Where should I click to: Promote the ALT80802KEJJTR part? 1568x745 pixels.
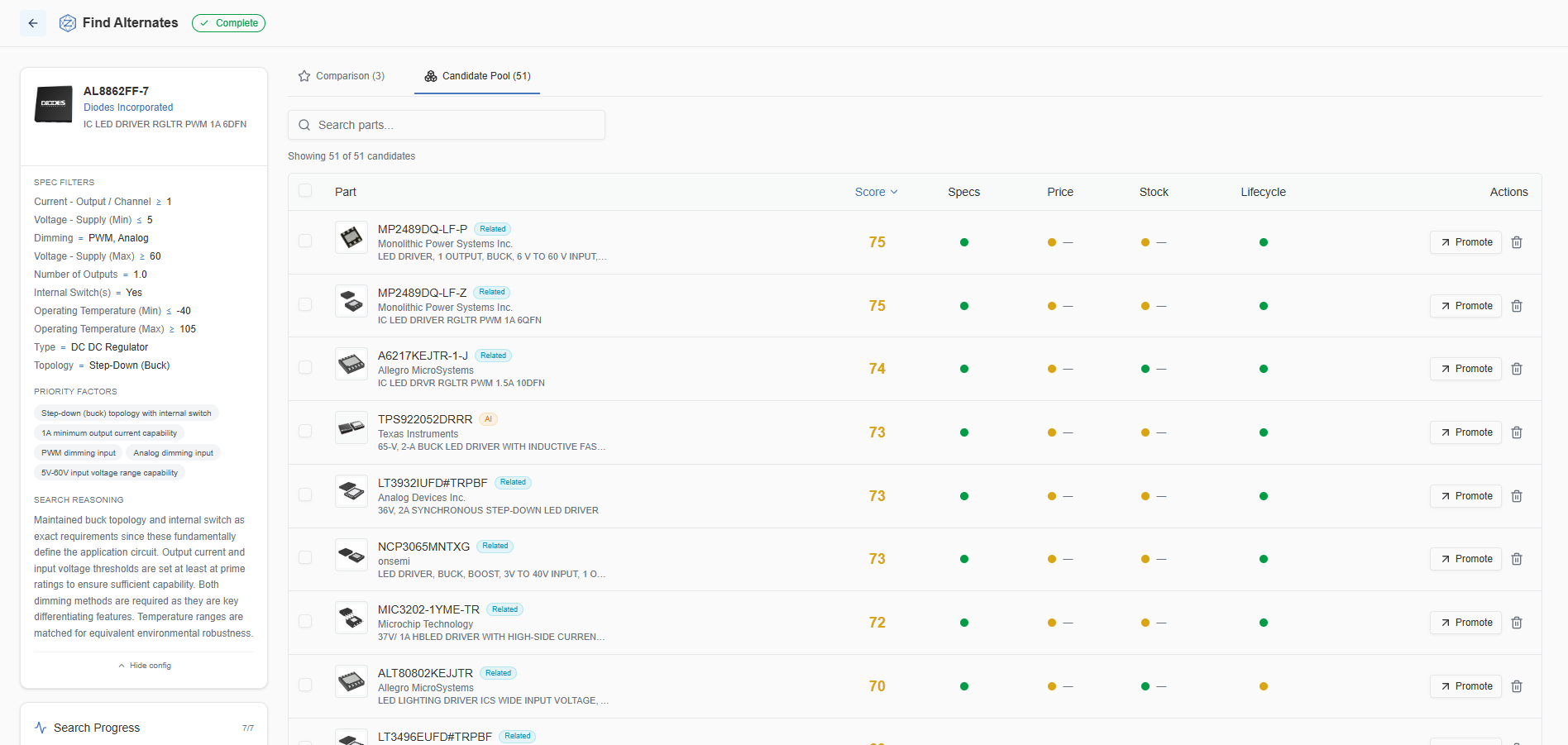(1465, 686)
